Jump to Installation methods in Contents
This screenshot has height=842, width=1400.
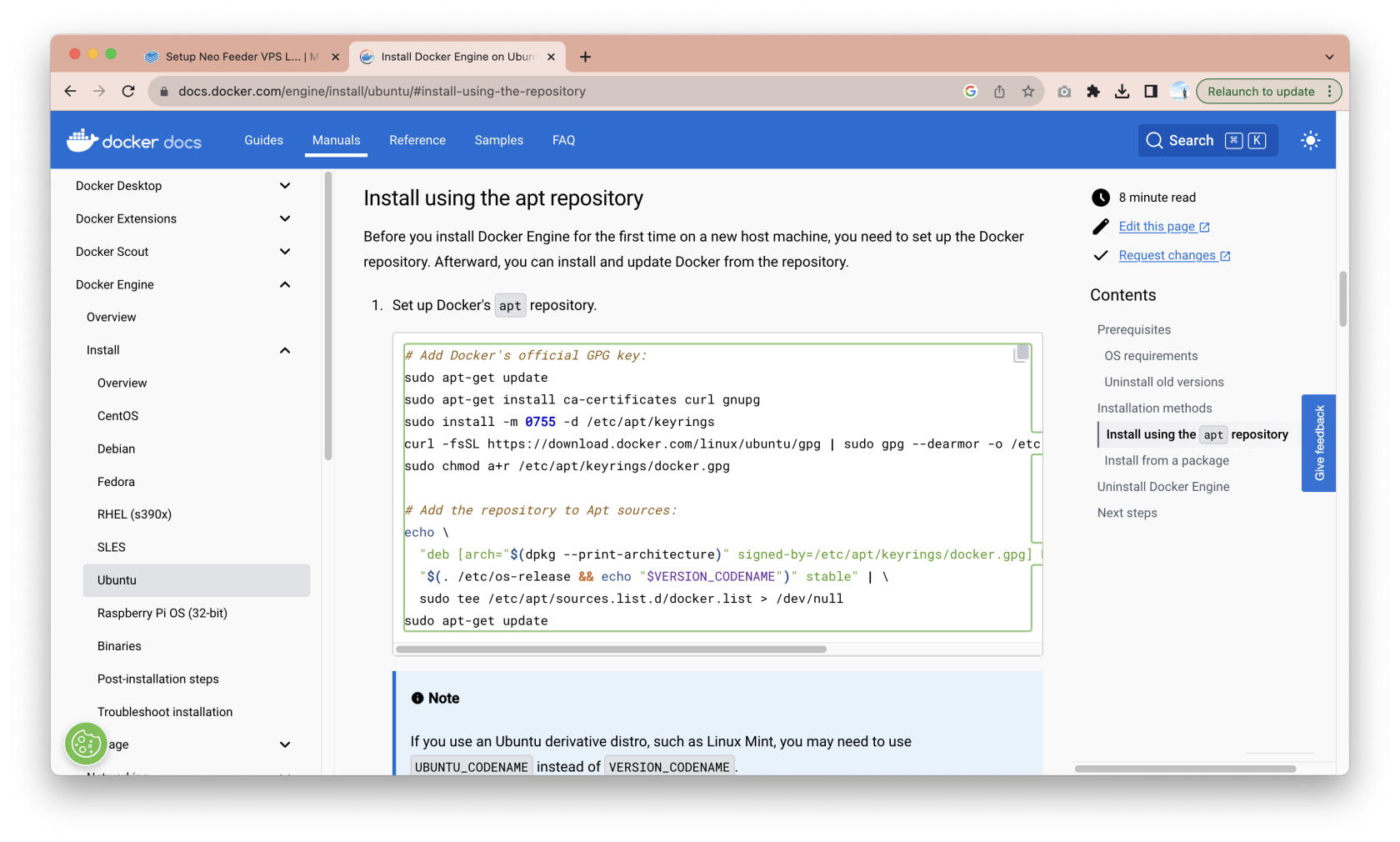click(x=1154, y=408)
